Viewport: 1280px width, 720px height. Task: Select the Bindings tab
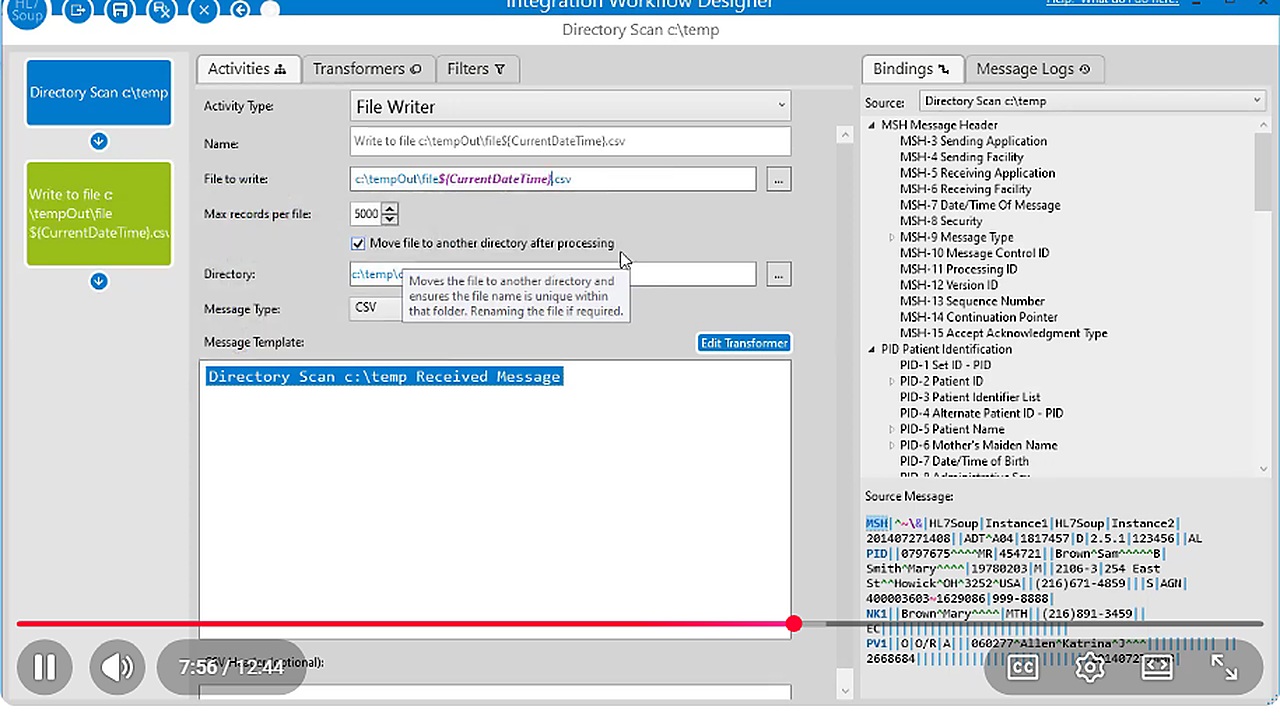tap(911, 69)
